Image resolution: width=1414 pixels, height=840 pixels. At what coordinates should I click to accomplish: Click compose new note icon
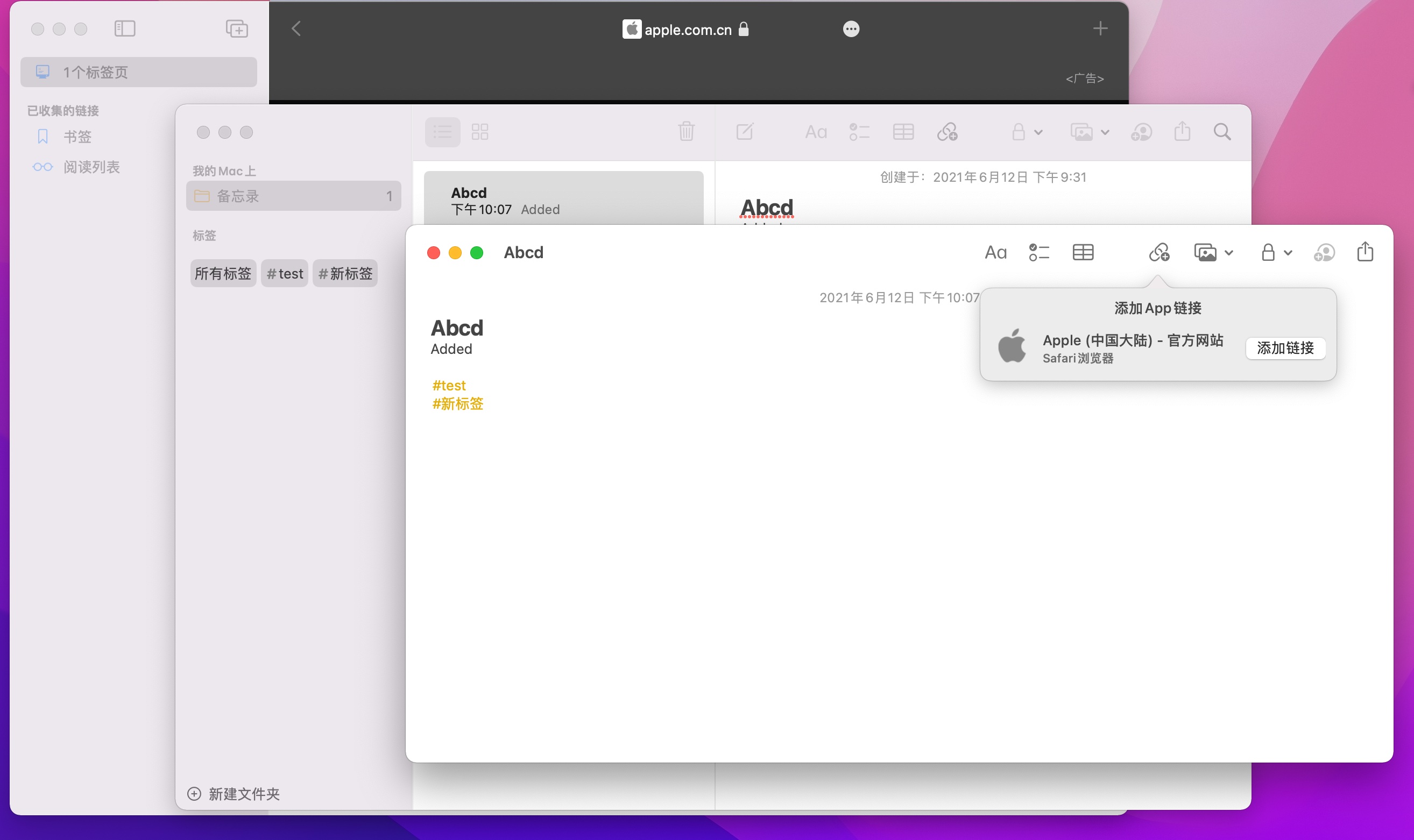[x=745, y=132]
